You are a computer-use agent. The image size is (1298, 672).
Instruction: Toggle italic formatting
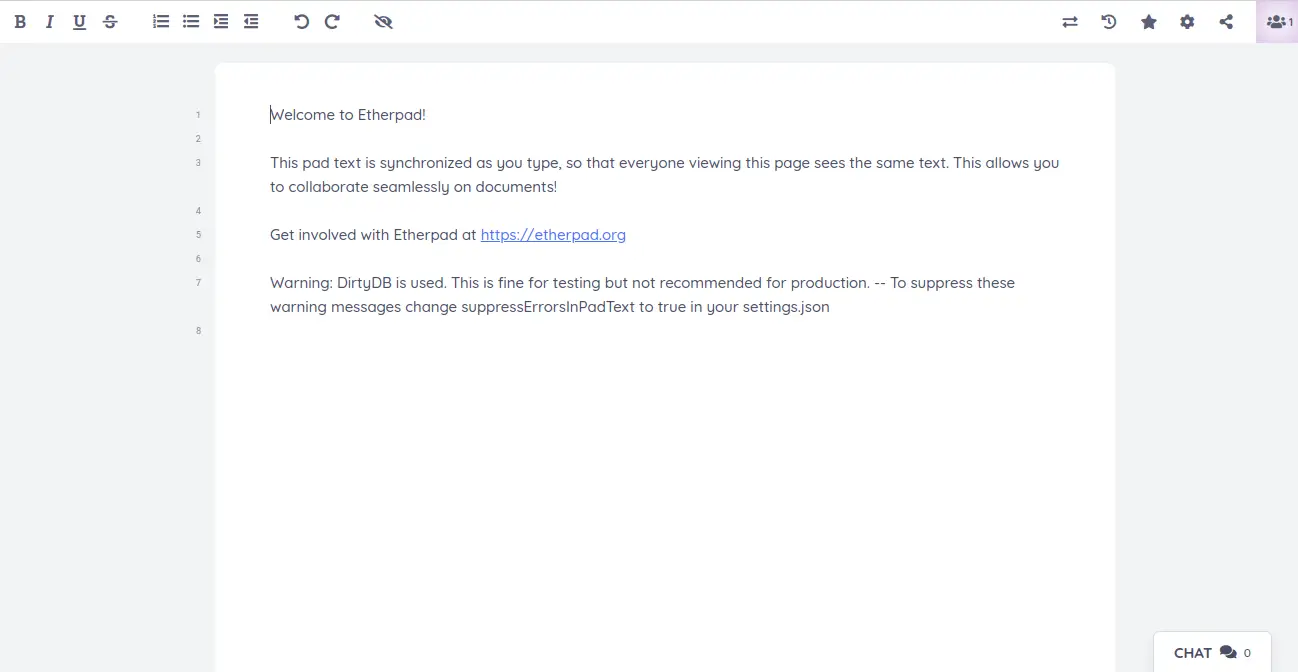pyautogui.click(x=49, y=21)
